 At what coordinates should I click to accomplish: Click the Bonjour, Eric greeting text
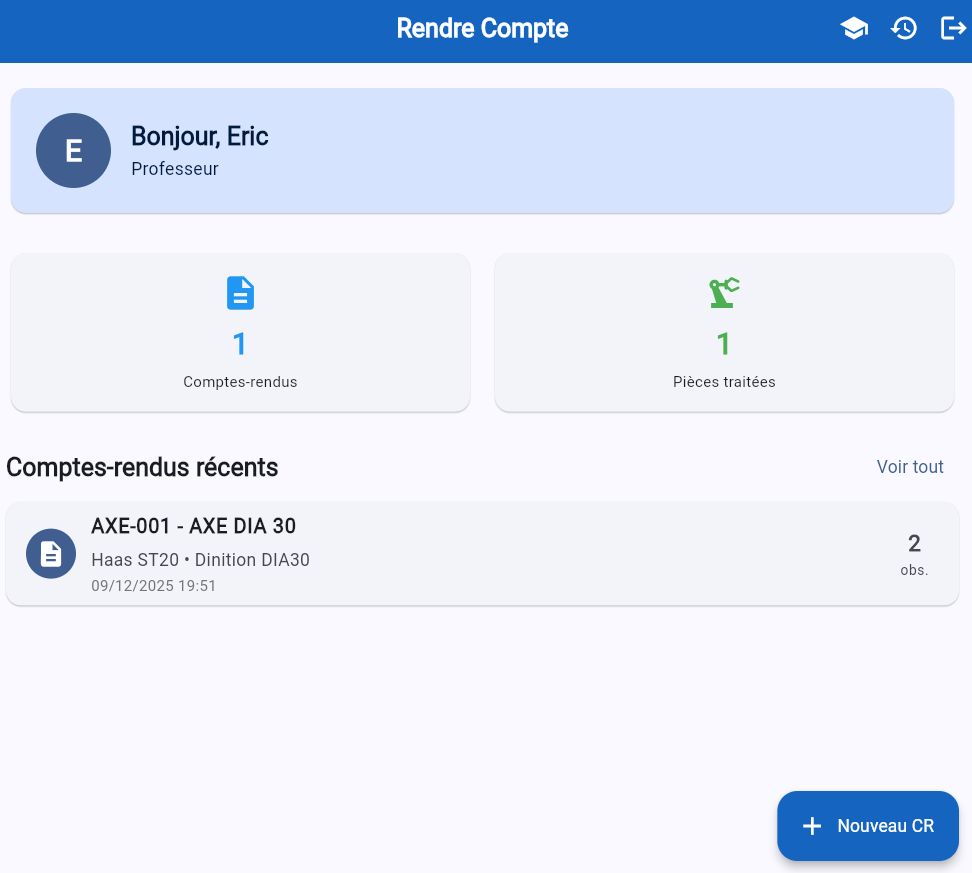(200, 136)
